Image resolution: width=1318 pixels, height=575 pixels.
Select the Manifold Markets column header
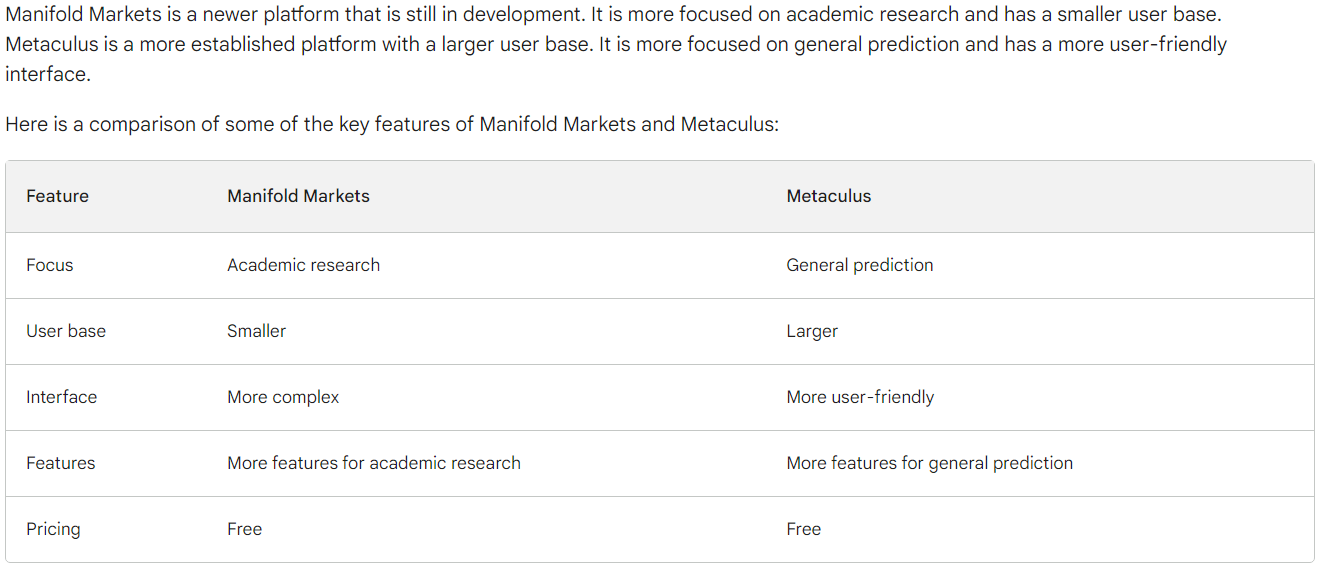(x=298, y=196)
